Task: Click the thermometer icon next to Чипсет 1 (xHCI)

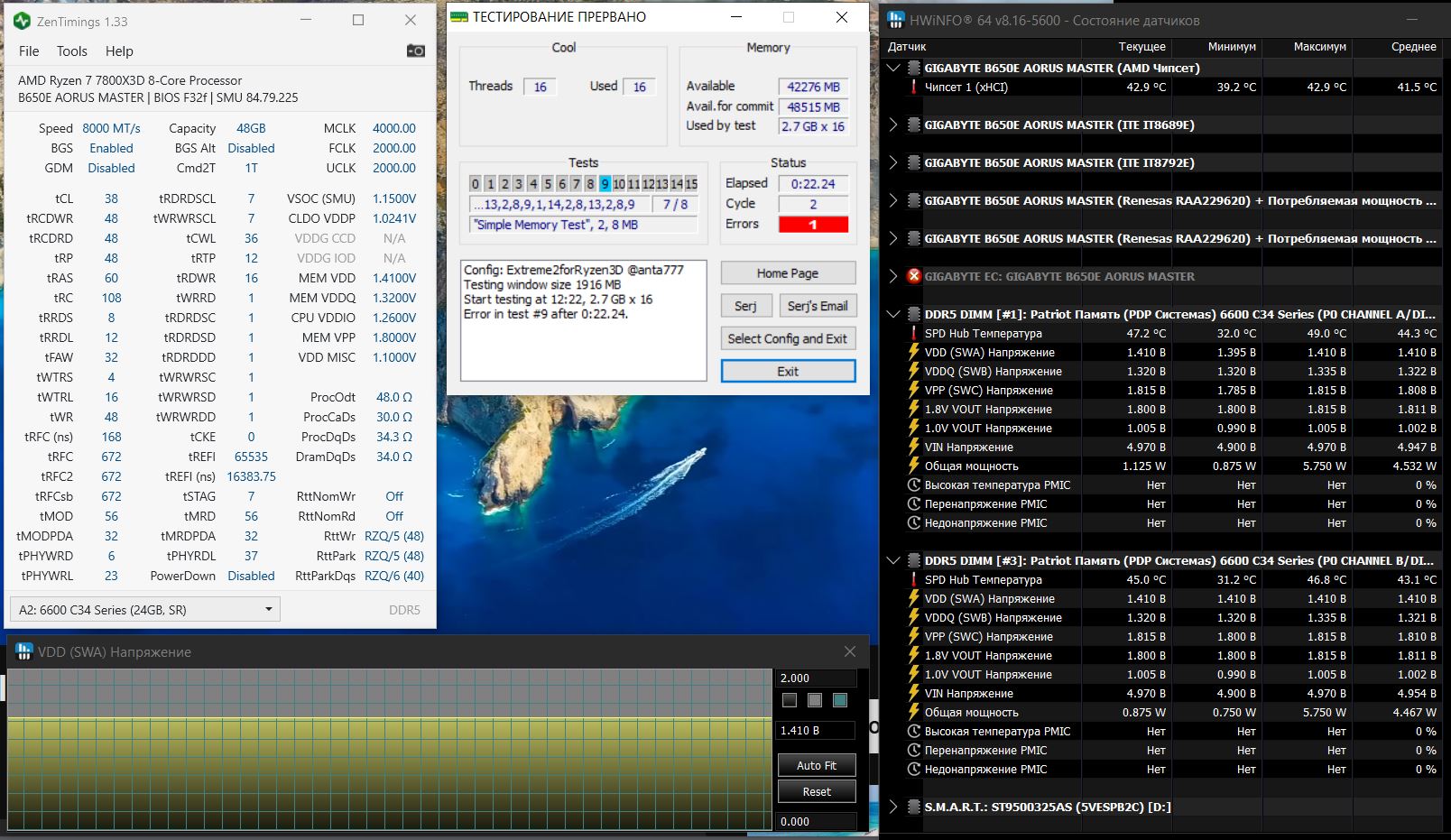Action: [913, 88]
